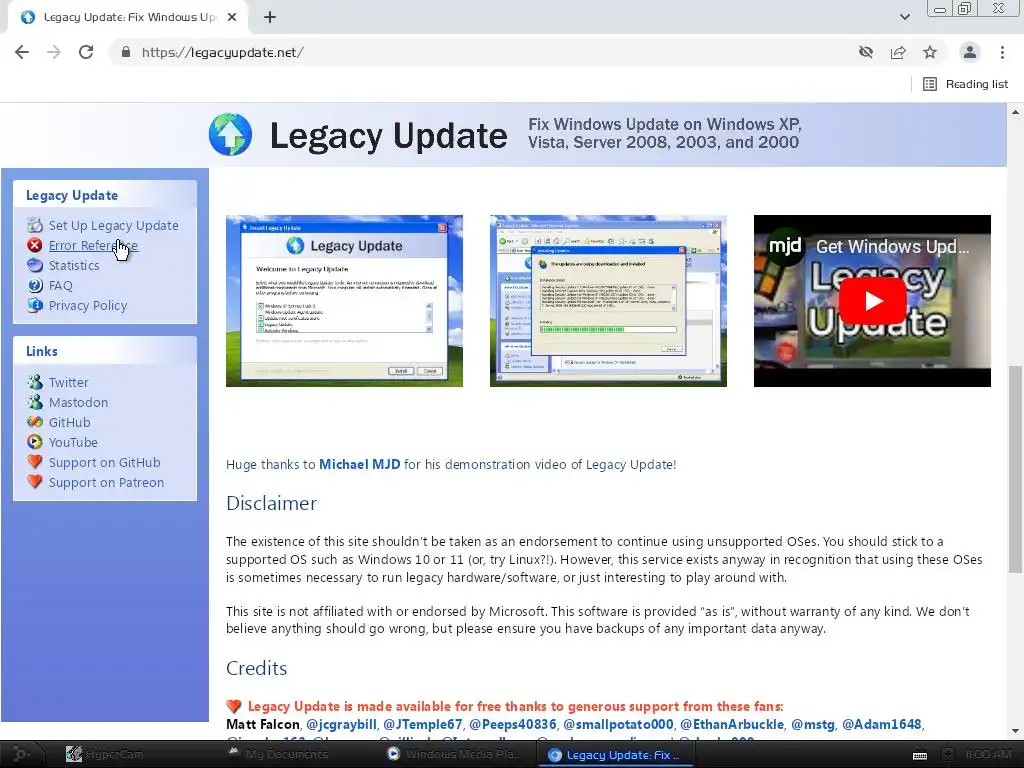Image resolution: width=1024 pixels, height=768 pixels.
Task: Open the updates downloading screenshot thumbnail
Action: (608, 301)
